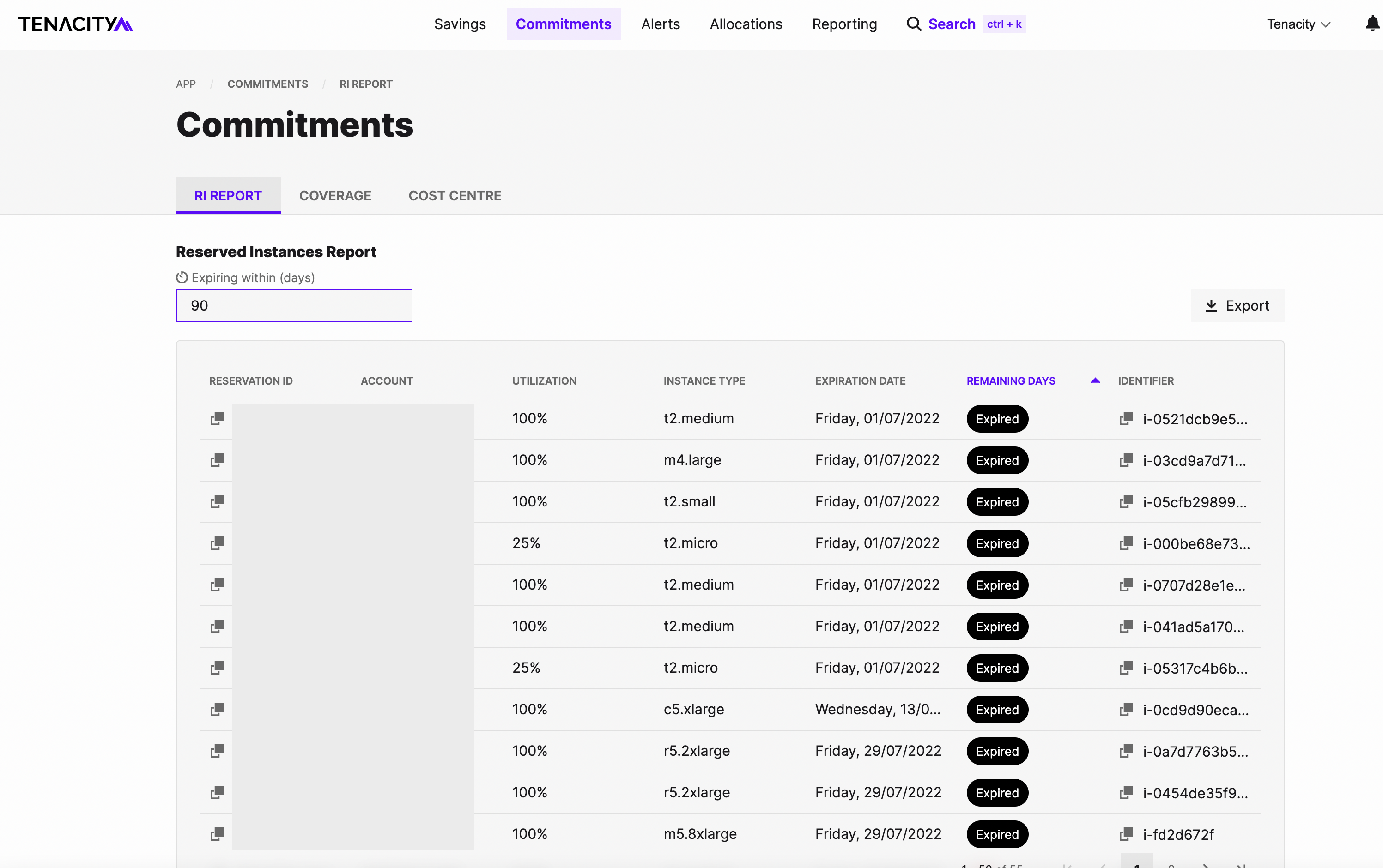Copy identifier i-041ad5a170
The width and height of the screenshot is (1383, 868).
point(1126,627)
